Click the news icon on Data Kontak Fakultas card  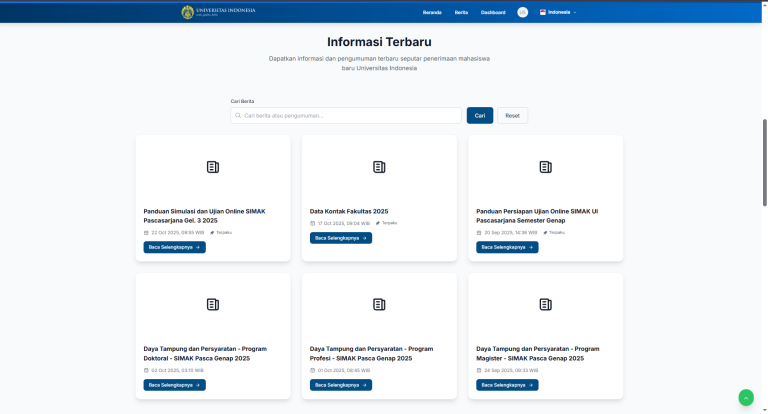pos(379,167)
